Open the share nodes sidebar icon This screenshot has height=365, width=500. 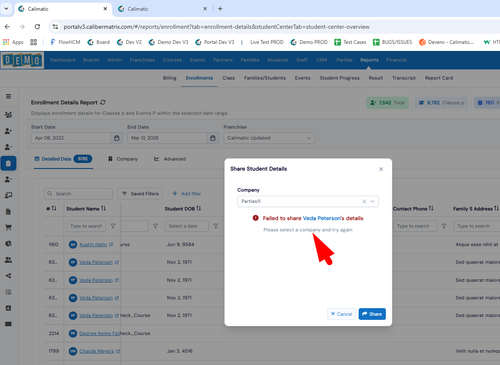click(8, 276)
